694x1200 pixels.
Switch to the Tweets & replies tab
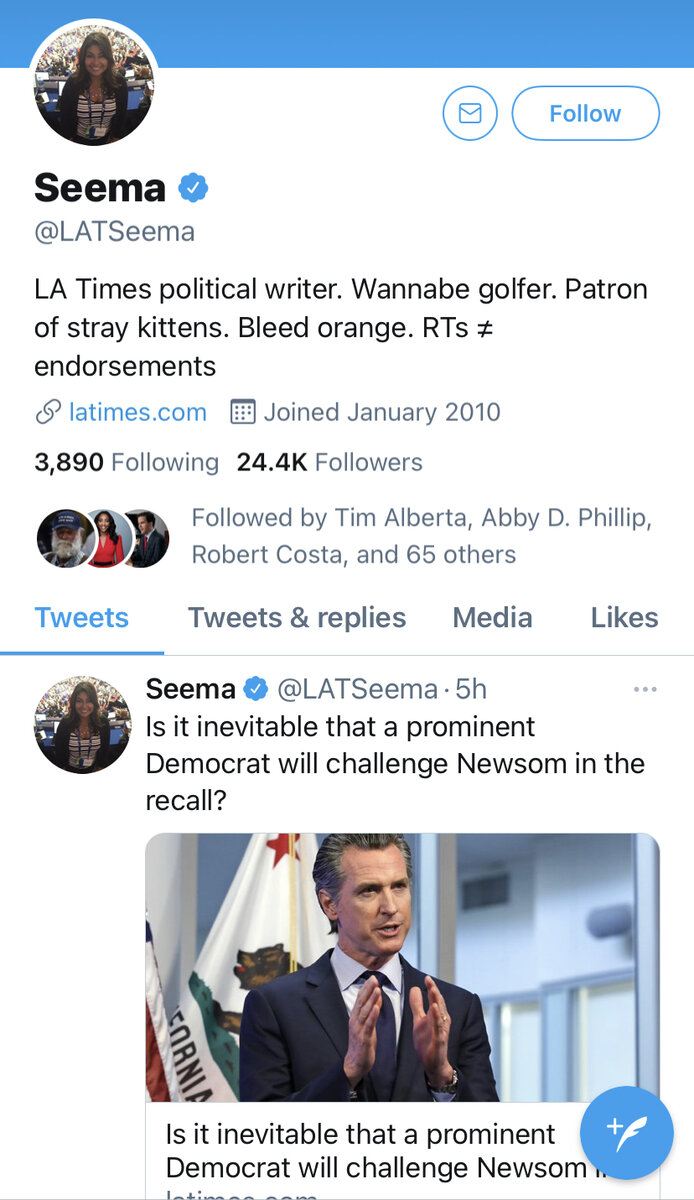pyautogui.click(x=297, y=618)
